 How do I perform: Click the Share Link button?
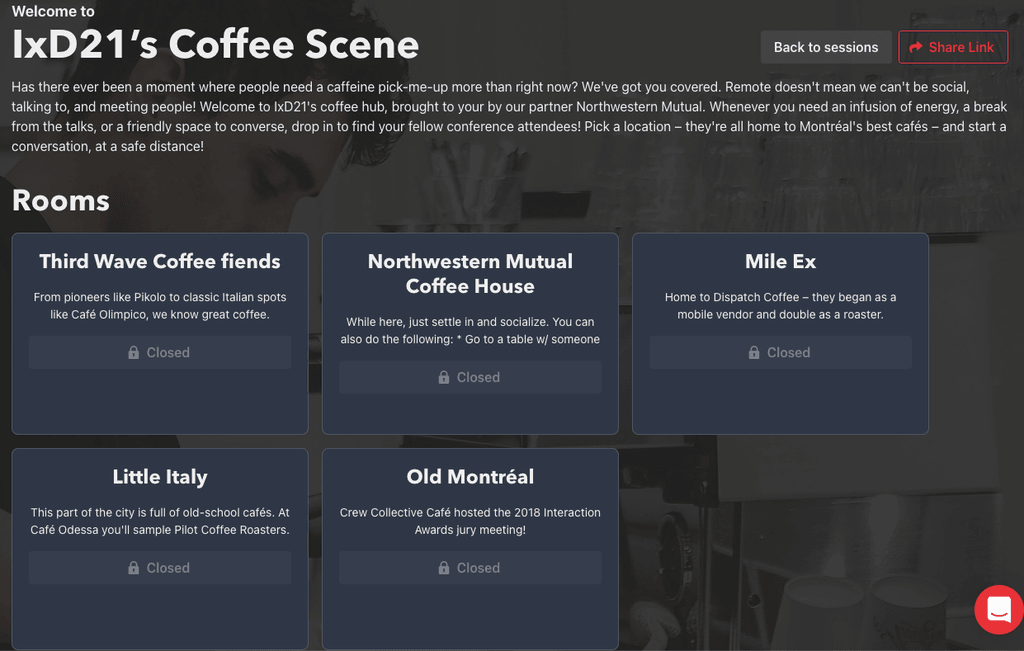pyautogui.click(x=953, y=46)
